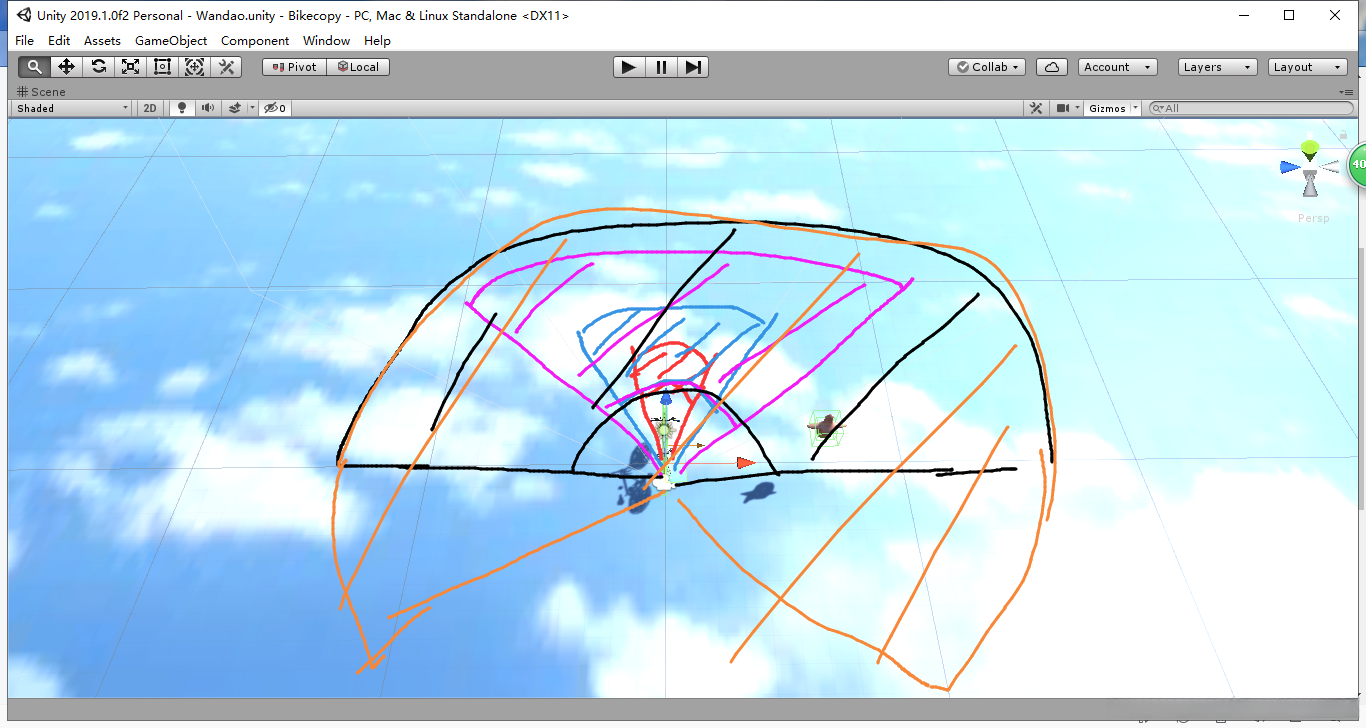
Task: Toggle 2D view mode
Action: pyautogui.click(x=150, y=108)
